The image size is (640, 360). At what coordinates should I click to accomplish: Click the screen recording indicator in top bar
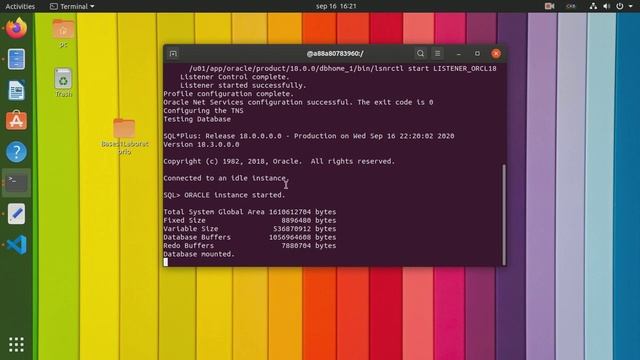pos(549,6)
